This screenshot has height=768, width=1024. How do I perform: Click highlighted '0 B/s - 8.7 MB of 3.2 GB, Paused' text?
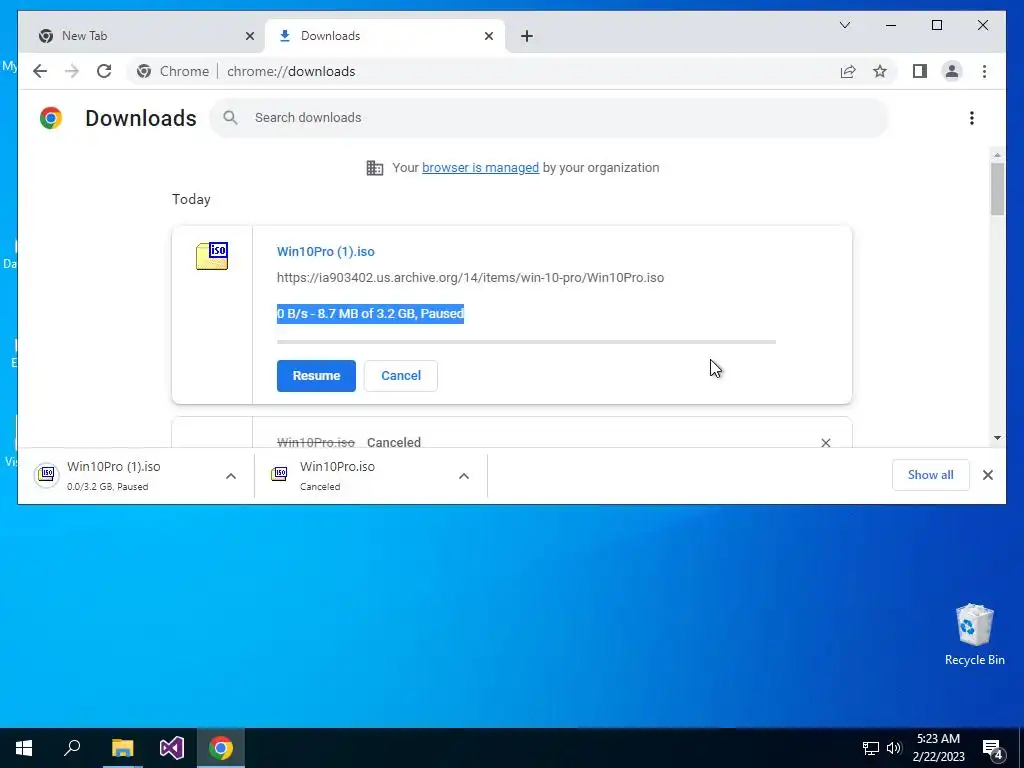pyautogui.click(x=370, y=313)
